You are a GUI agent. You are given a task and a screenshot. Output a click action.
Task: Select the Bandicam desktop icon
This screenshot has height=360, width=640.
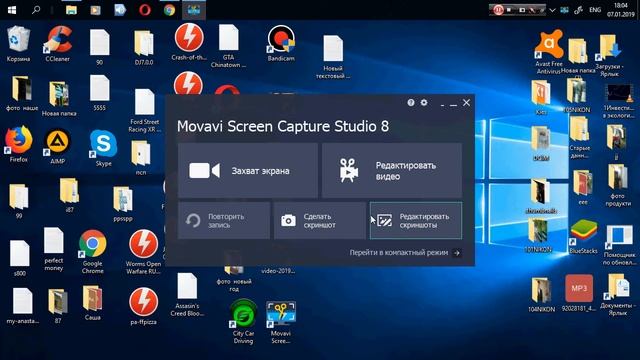click(281, 44)
